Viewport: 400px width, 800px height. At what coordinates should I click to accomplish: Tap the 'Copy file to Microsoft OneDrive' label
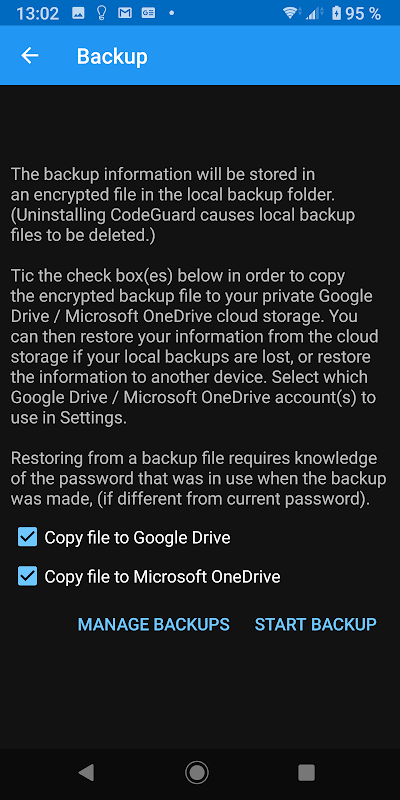click(x=162, y=577)
